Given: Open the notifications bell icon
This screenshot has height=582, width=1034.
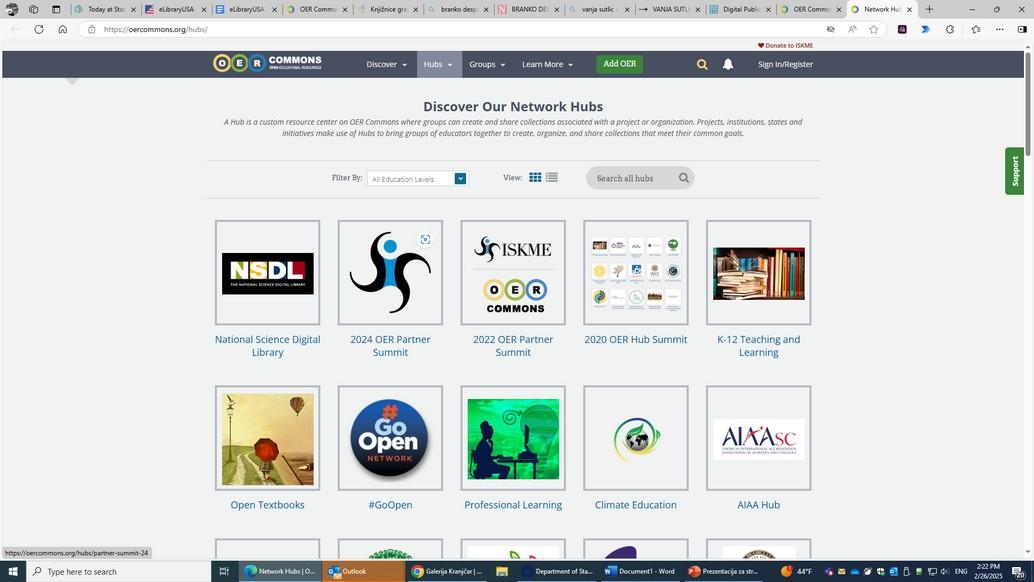Looking at the screenshot, I should 727,64.
